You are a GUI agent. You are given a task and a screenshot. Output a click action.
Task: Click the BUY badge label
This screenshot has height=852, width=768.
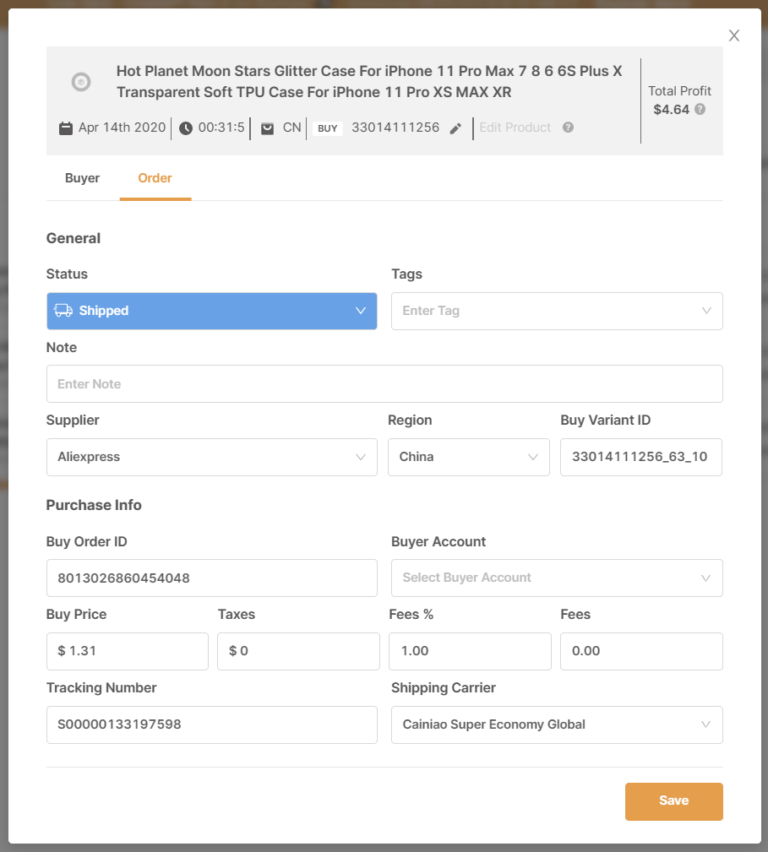pyautogui.click(x=326, y=127)
